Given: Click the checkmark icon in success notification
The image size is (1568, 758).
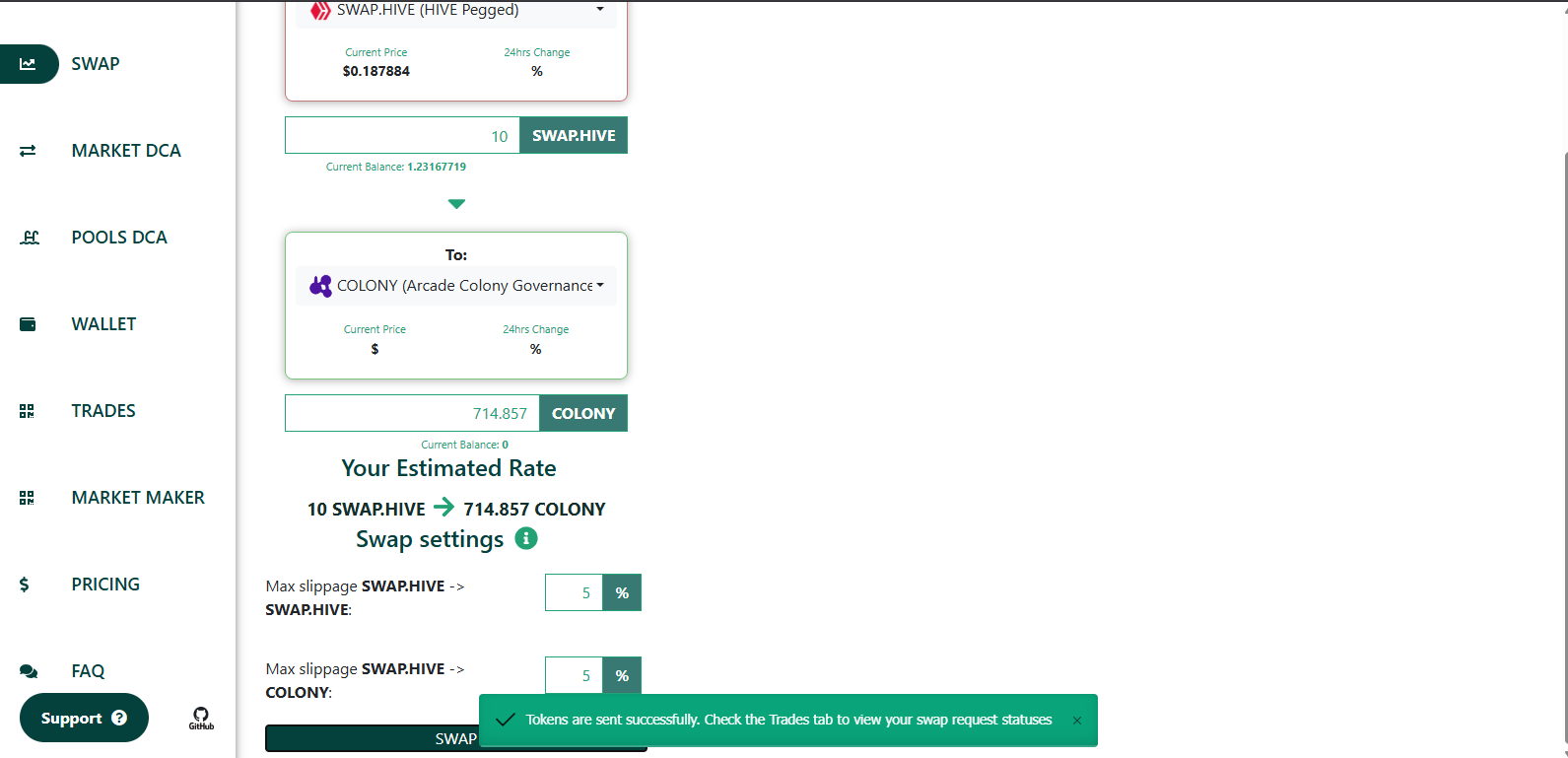Looking at the screenshot, I should [x=505, y=720].
